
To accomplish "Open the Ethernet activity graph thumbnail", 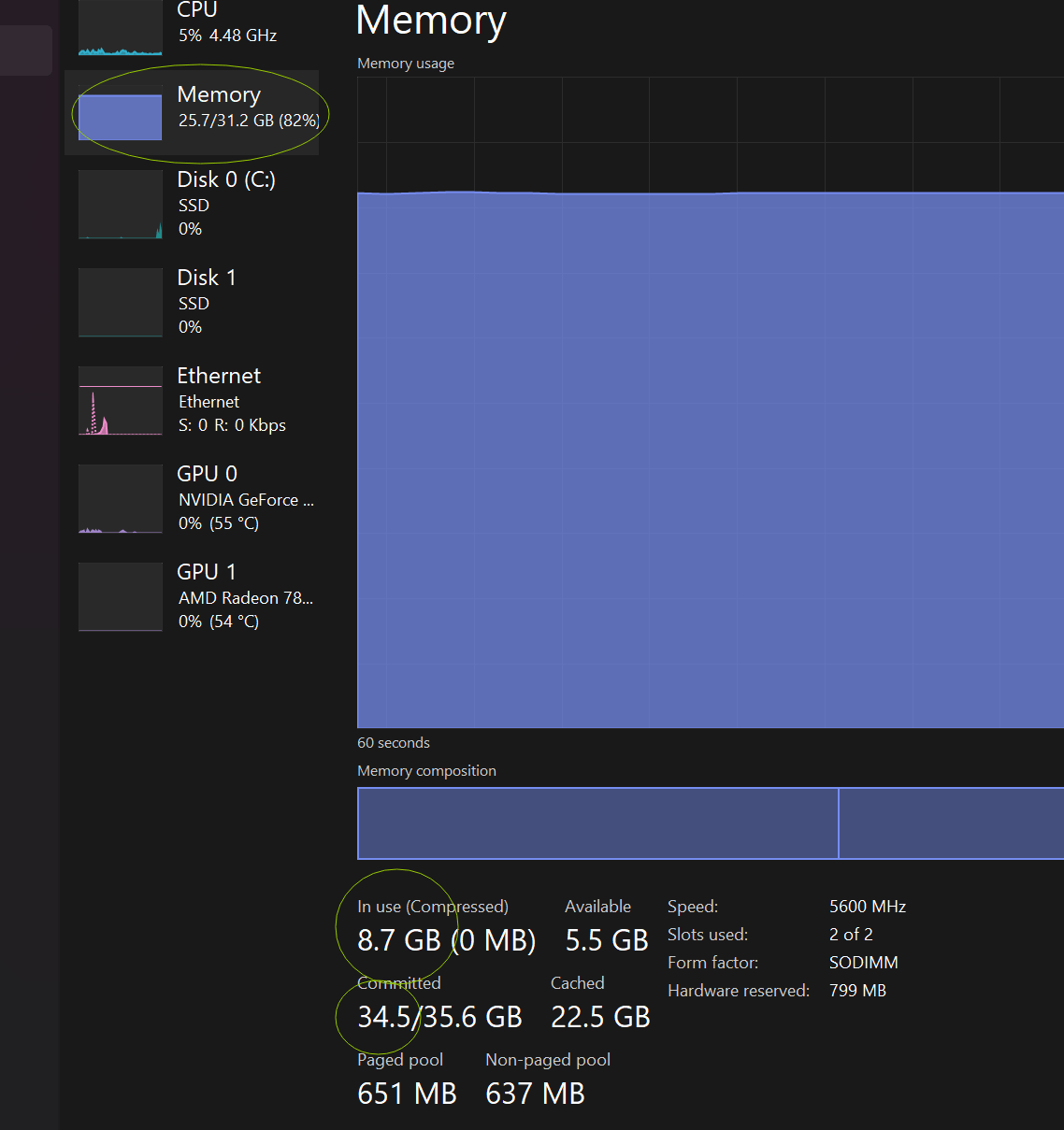I will point(121,401).
